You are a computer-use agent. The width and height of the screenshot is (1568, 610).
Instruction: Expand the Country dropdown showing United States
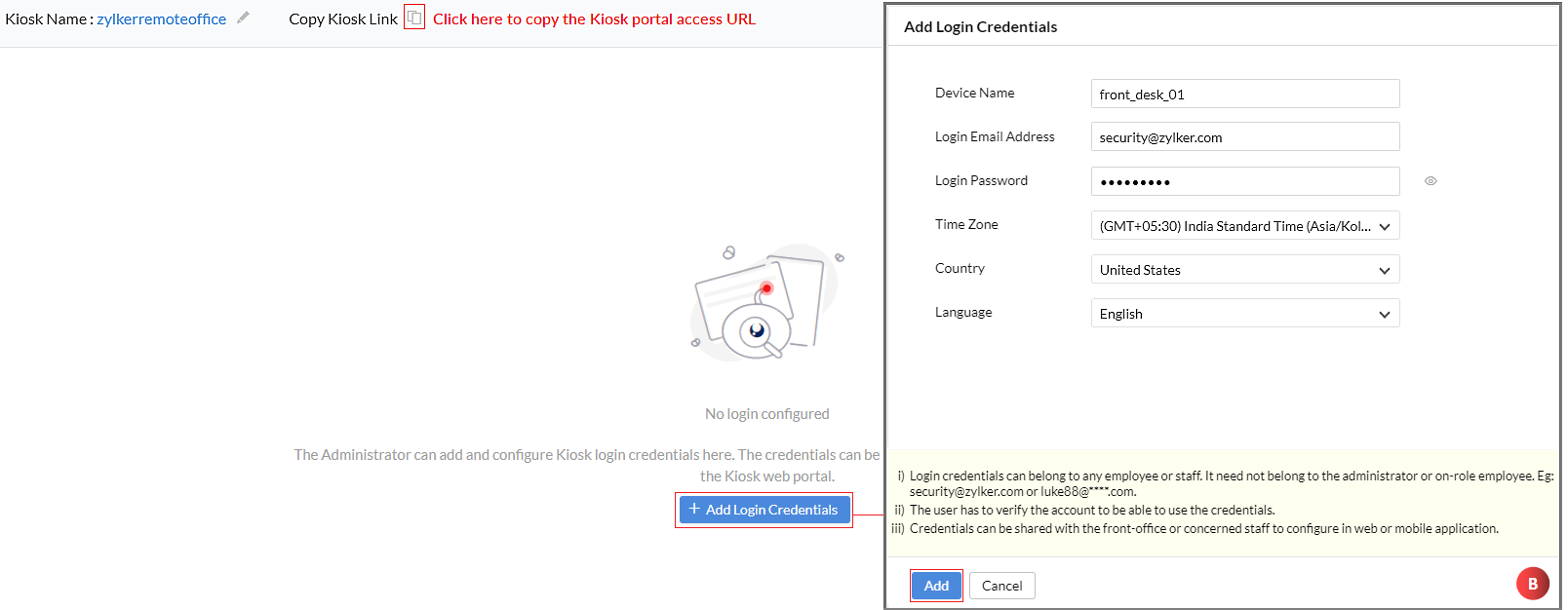point(1245,270)
